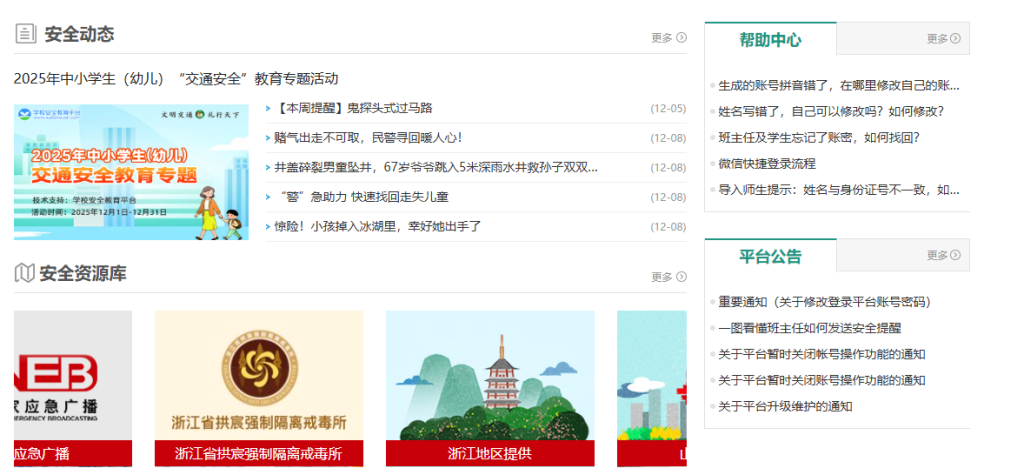Select the 平台公告 tab
Image resolution: width=1024 pixels, height=475 pixels.
coord(771,256)
